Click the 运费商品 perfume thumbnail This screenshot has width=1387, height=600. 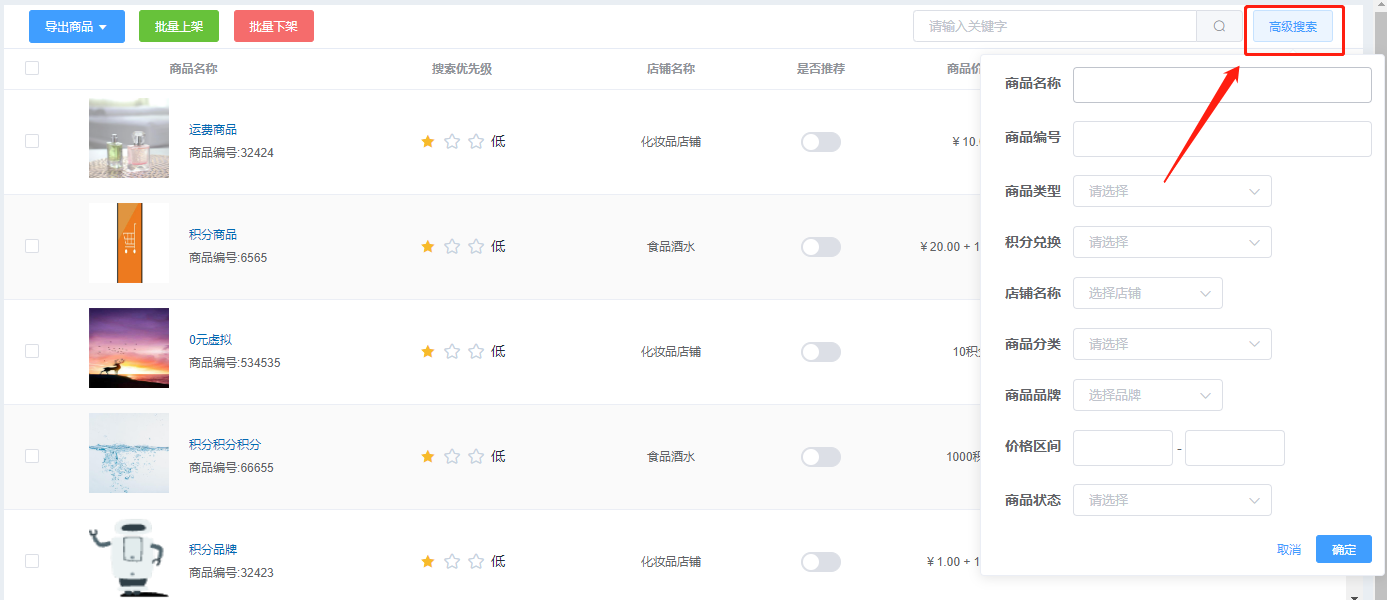tap(129, 138)
